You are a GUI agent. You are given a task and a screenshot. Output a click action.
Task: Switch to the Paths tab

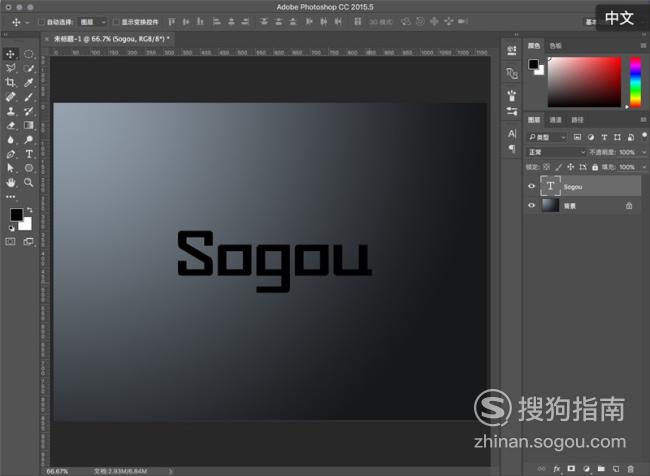point(577,120)
